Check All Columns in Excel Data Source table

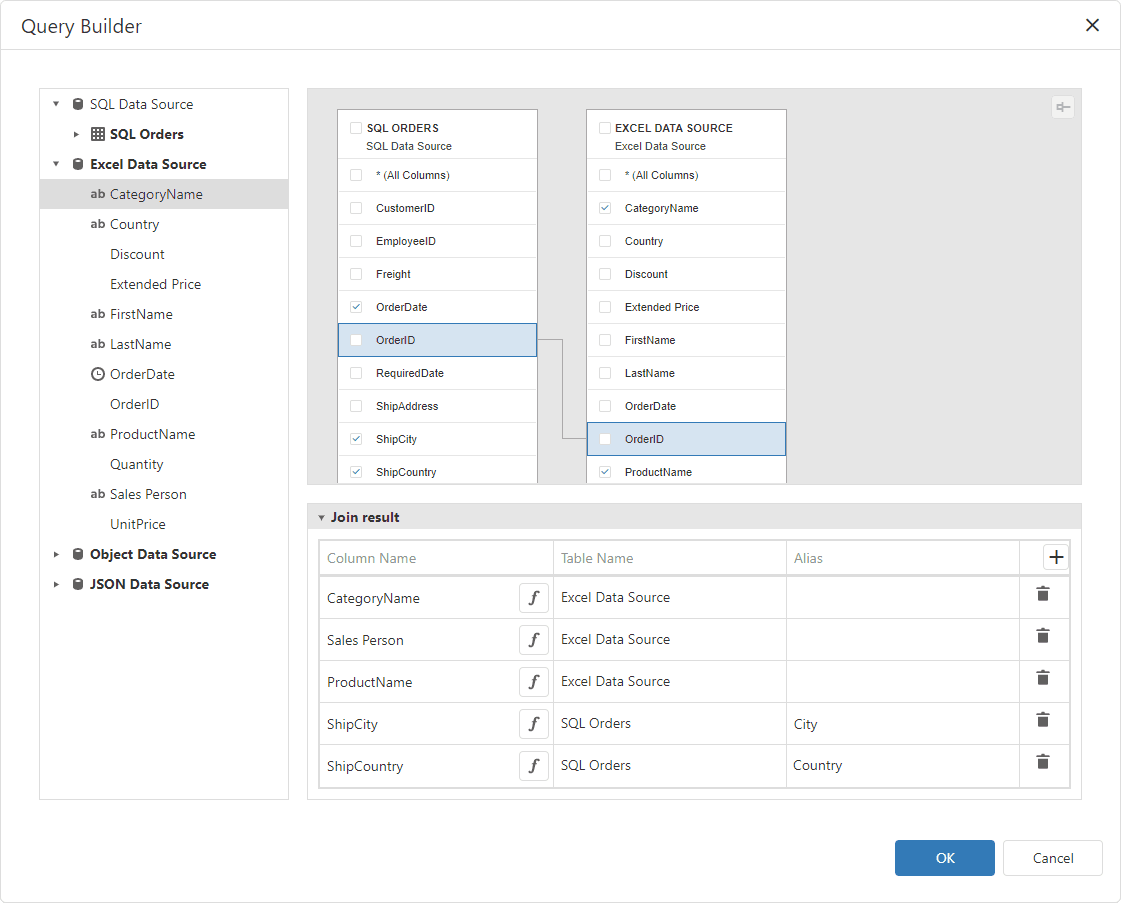(604, 175)
